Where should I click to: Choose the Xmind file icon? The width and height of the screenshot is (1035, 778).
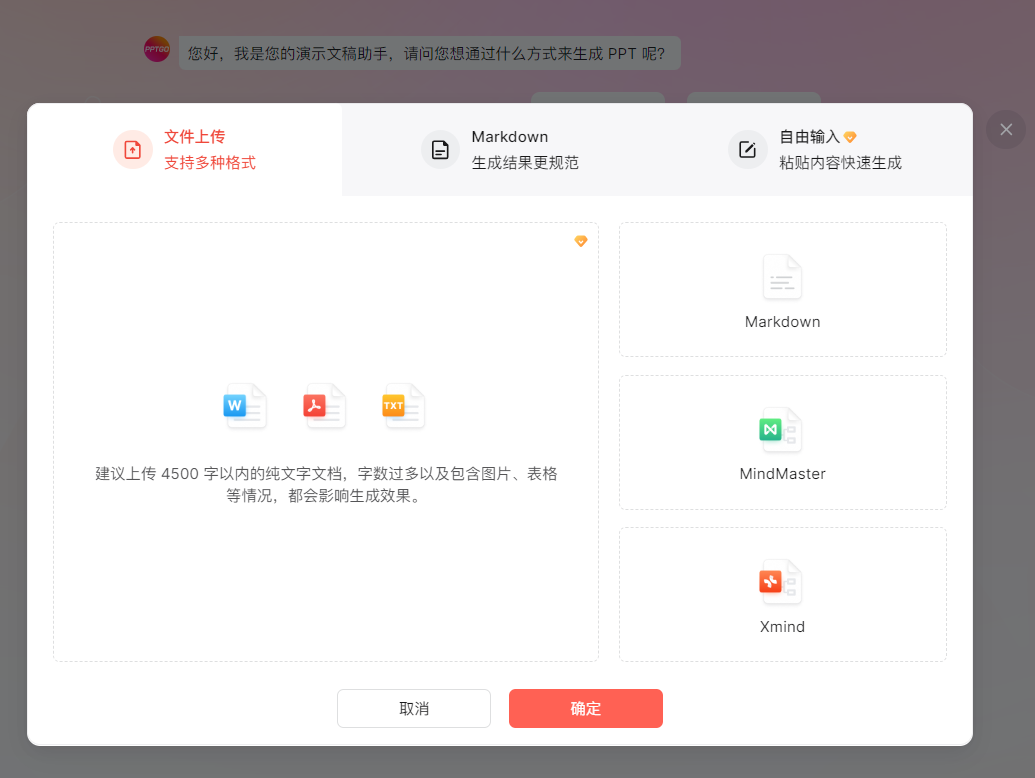pos(781,582)
